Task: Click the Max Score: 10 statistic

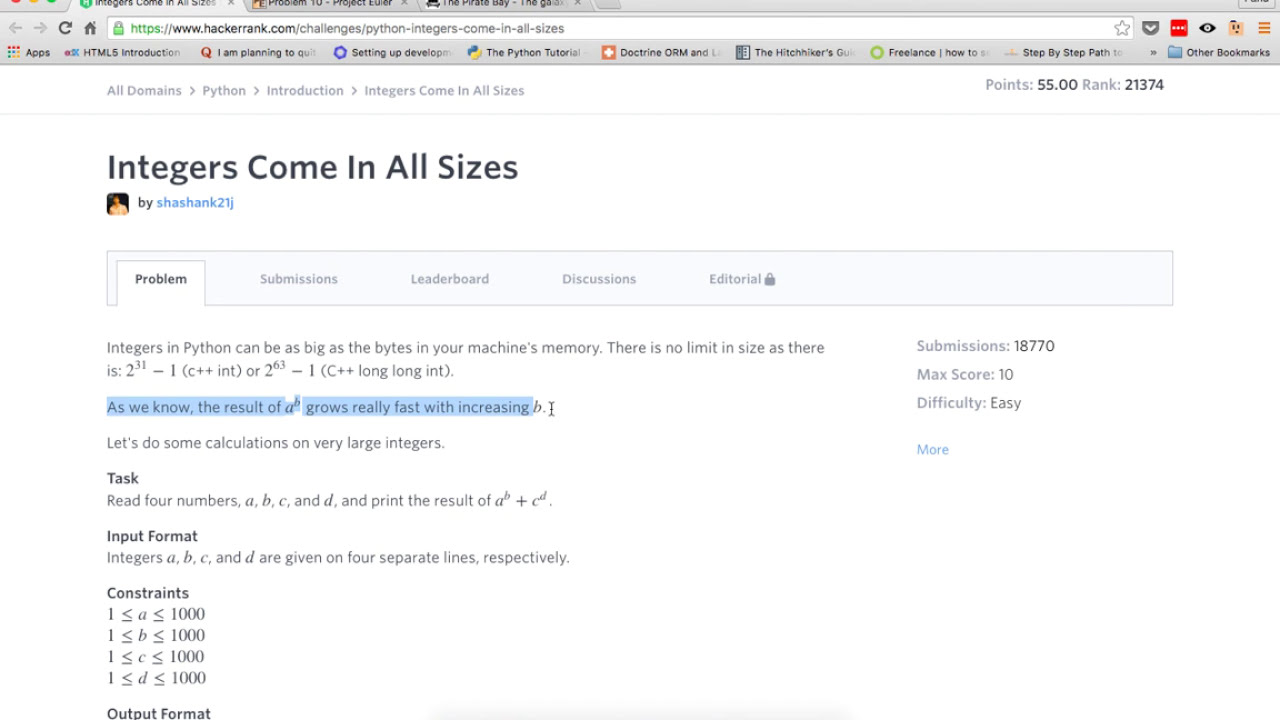Action: [x=965, y=374]
